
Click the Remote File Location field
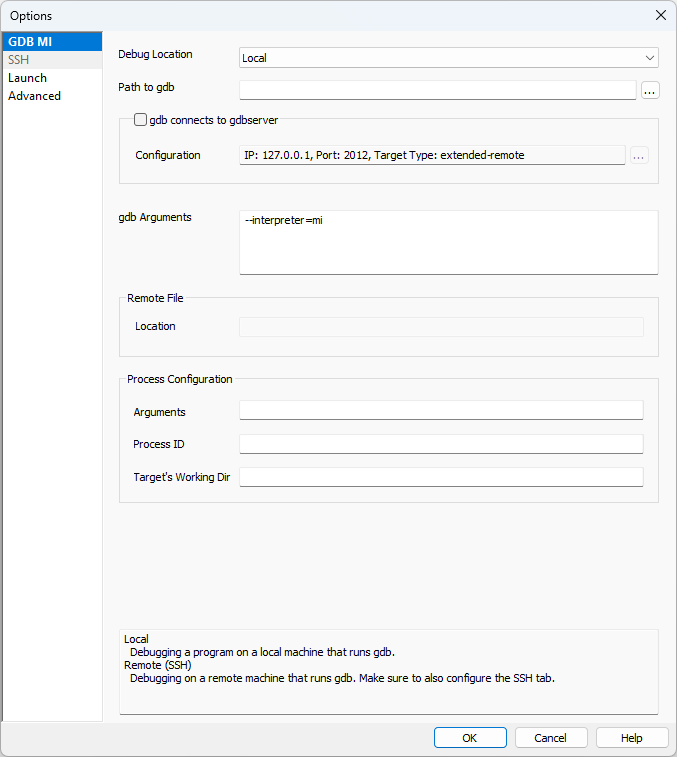pyautogui.click(x=441, y=327)
